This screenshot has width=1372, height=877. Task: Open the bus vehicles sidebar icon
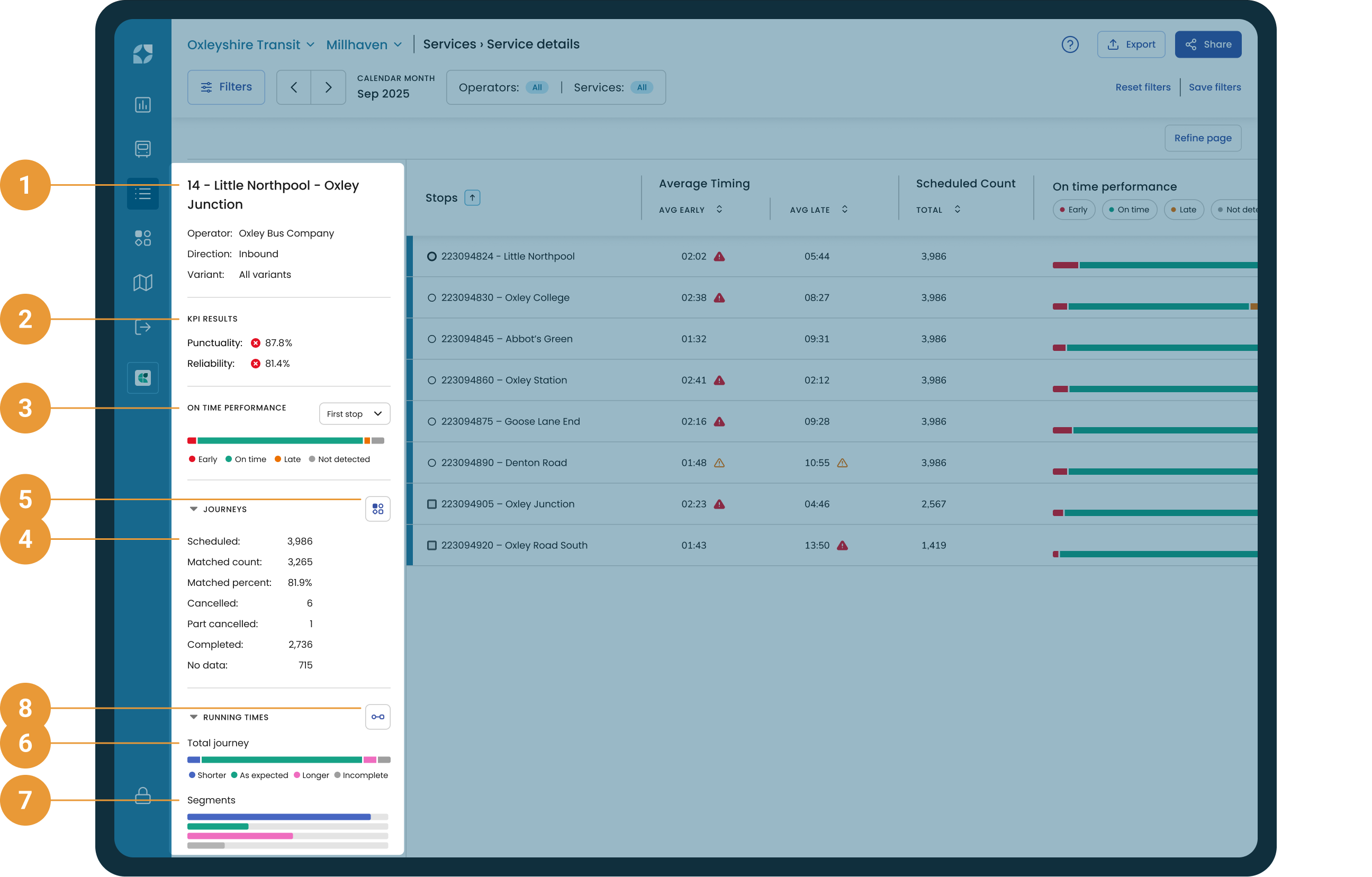click(142, 149)
